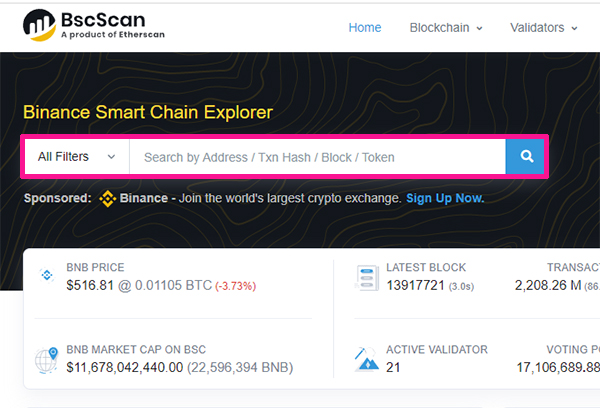Expand the Validators menu
Screen dimensions: 600x408
tap(544, 28)
